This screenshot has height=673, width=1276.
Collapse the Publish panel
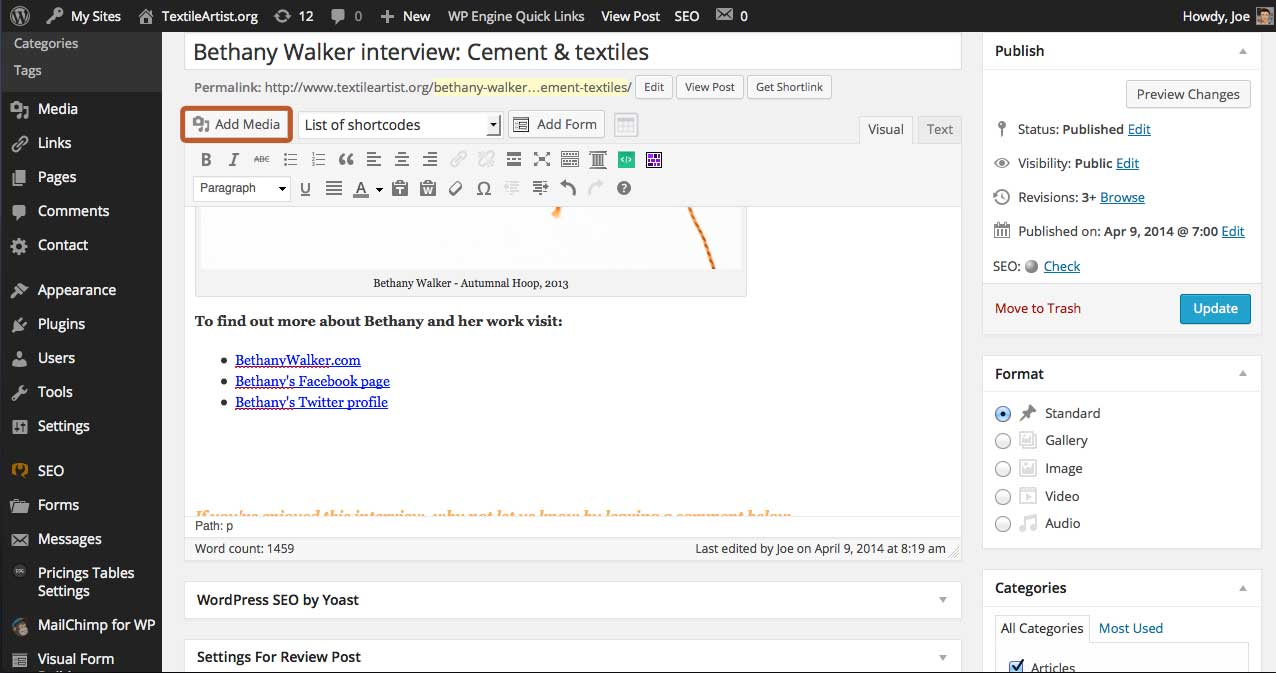pyautogui.click(x=1243, y=51)
